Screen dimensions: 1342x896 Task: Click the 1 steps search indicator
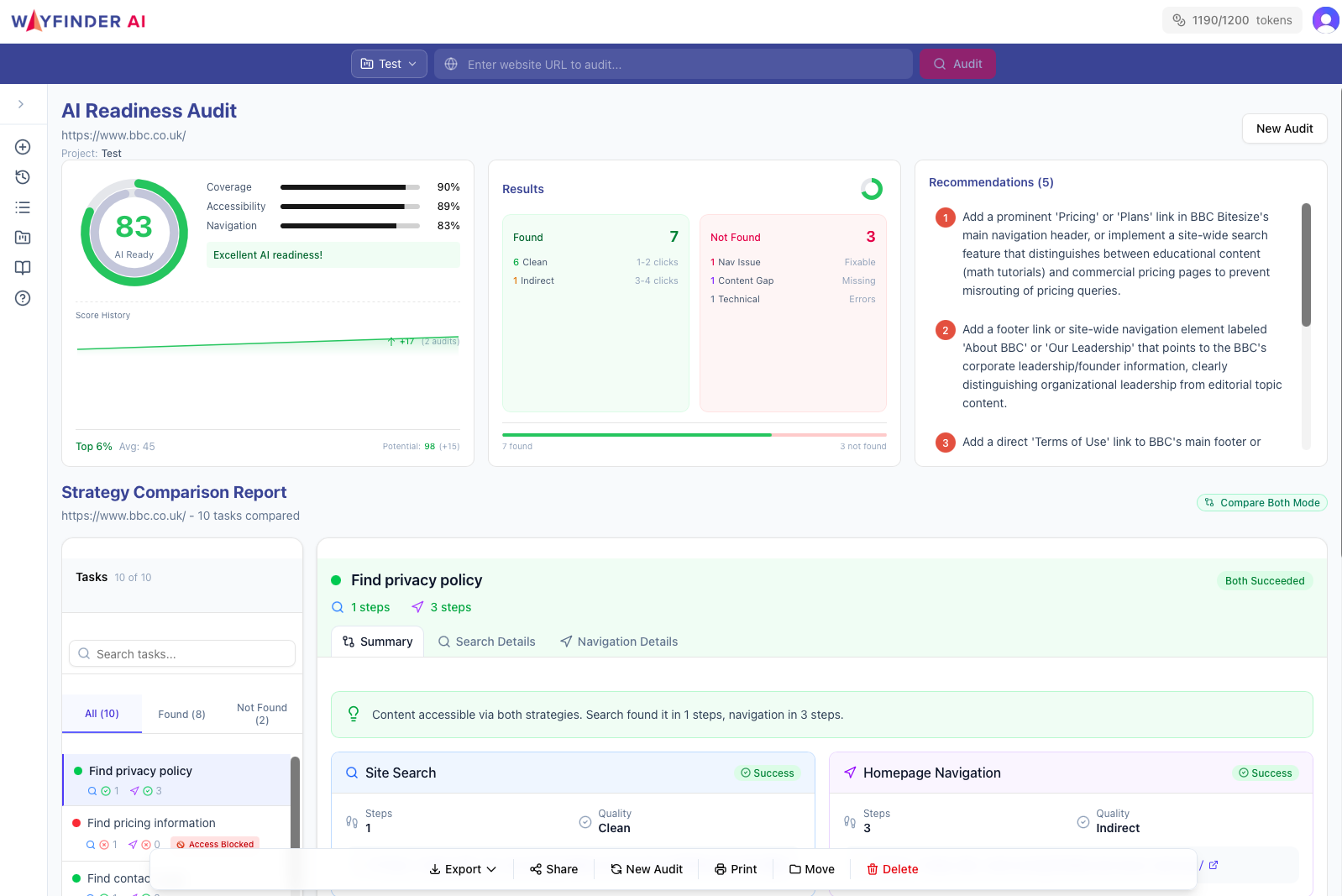[x=360, y=607]
